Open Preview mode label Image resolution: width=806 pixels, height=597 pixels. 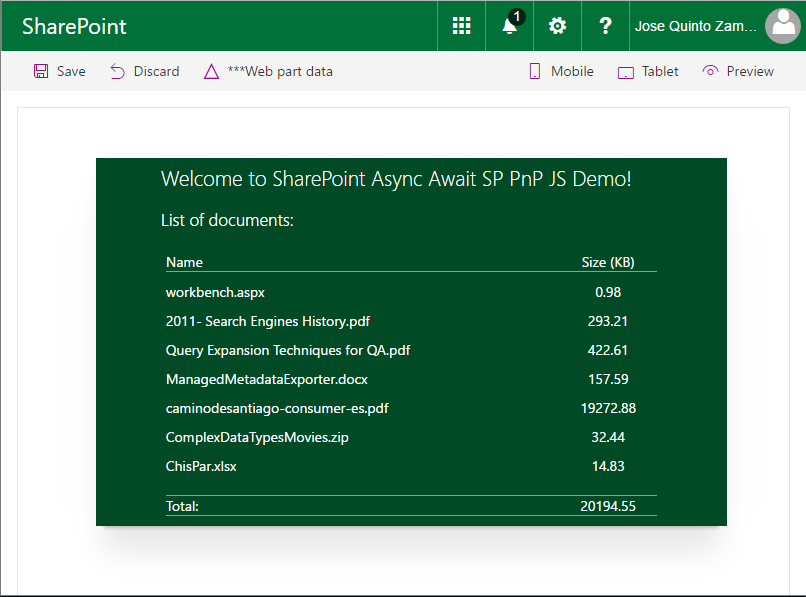(x=750, y=71)
